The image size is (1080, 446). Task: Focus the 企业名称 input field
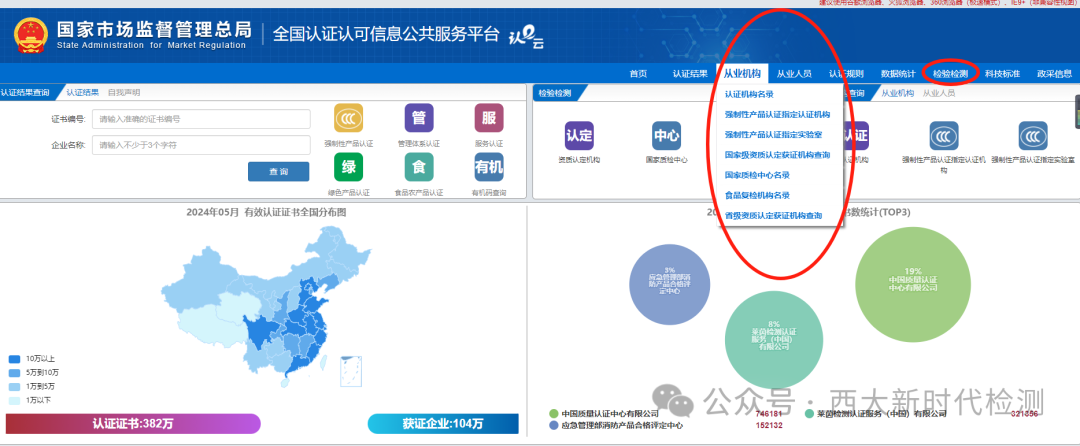point(201,145)
